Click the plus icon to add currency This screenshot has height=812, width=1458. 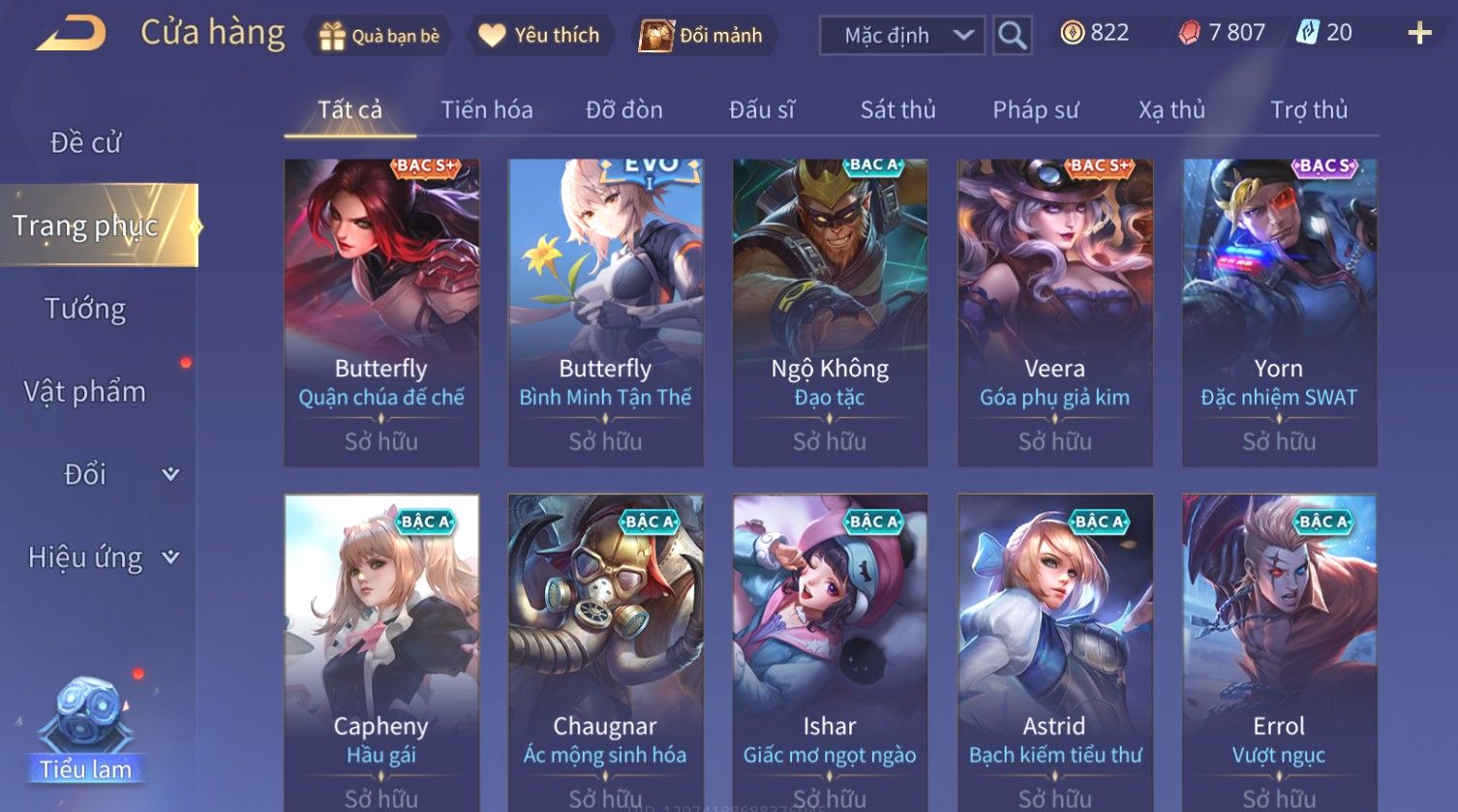(1419, 34)
